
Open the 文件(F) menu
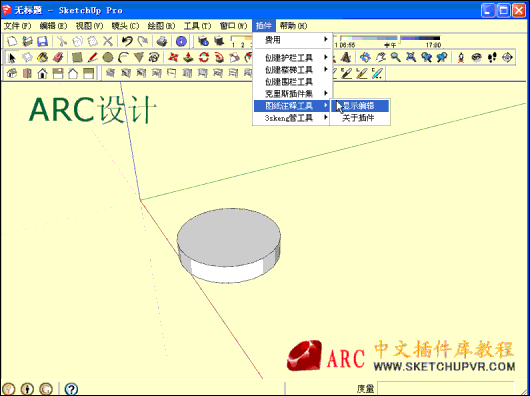[17, 26]
